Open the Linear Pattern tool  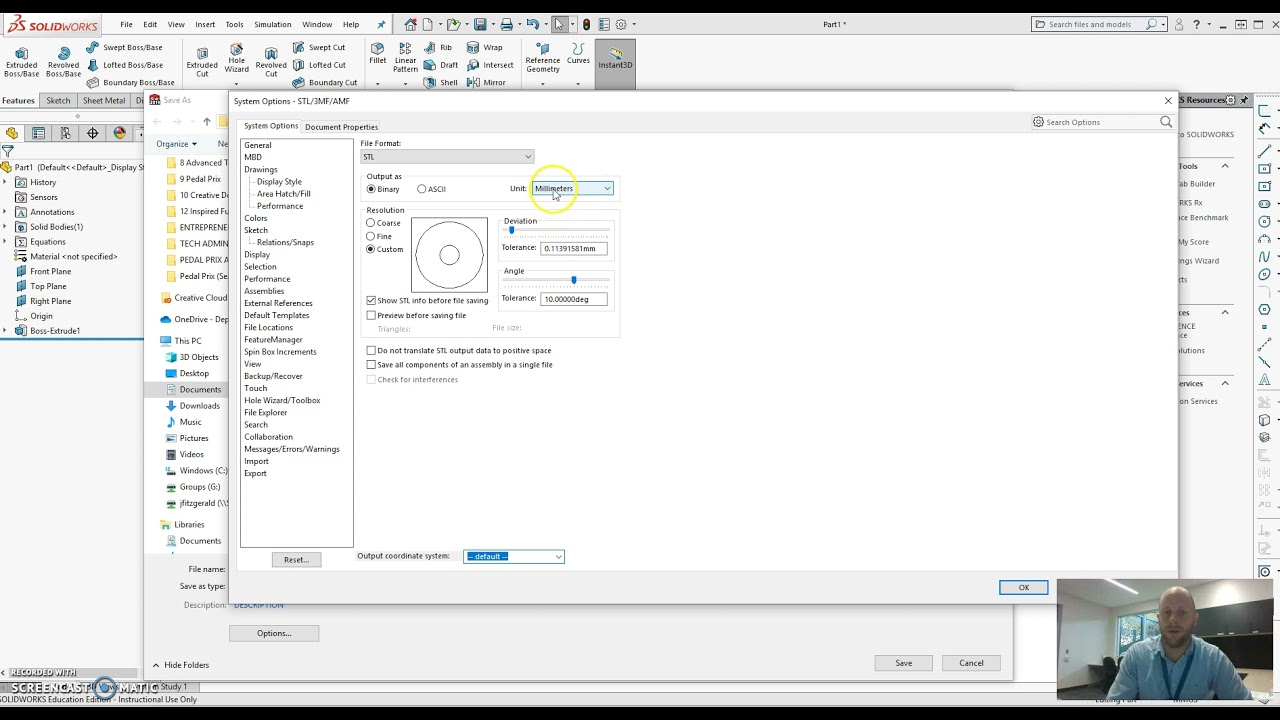click(x=405, y=57)
